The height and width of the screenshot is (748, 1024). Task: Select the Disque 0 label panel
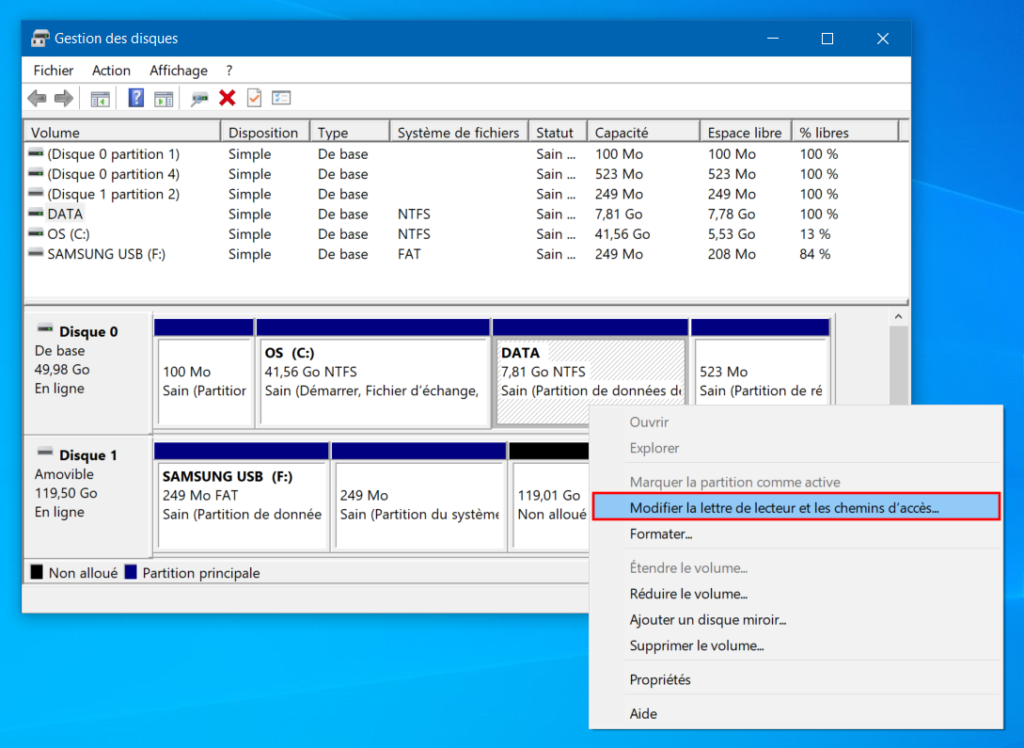88,374
